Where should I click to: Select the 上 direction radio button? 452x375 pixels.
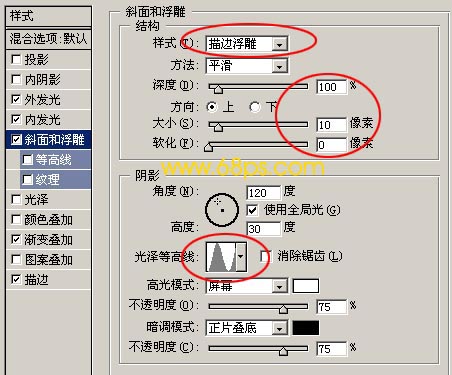[x=212, y=107]
